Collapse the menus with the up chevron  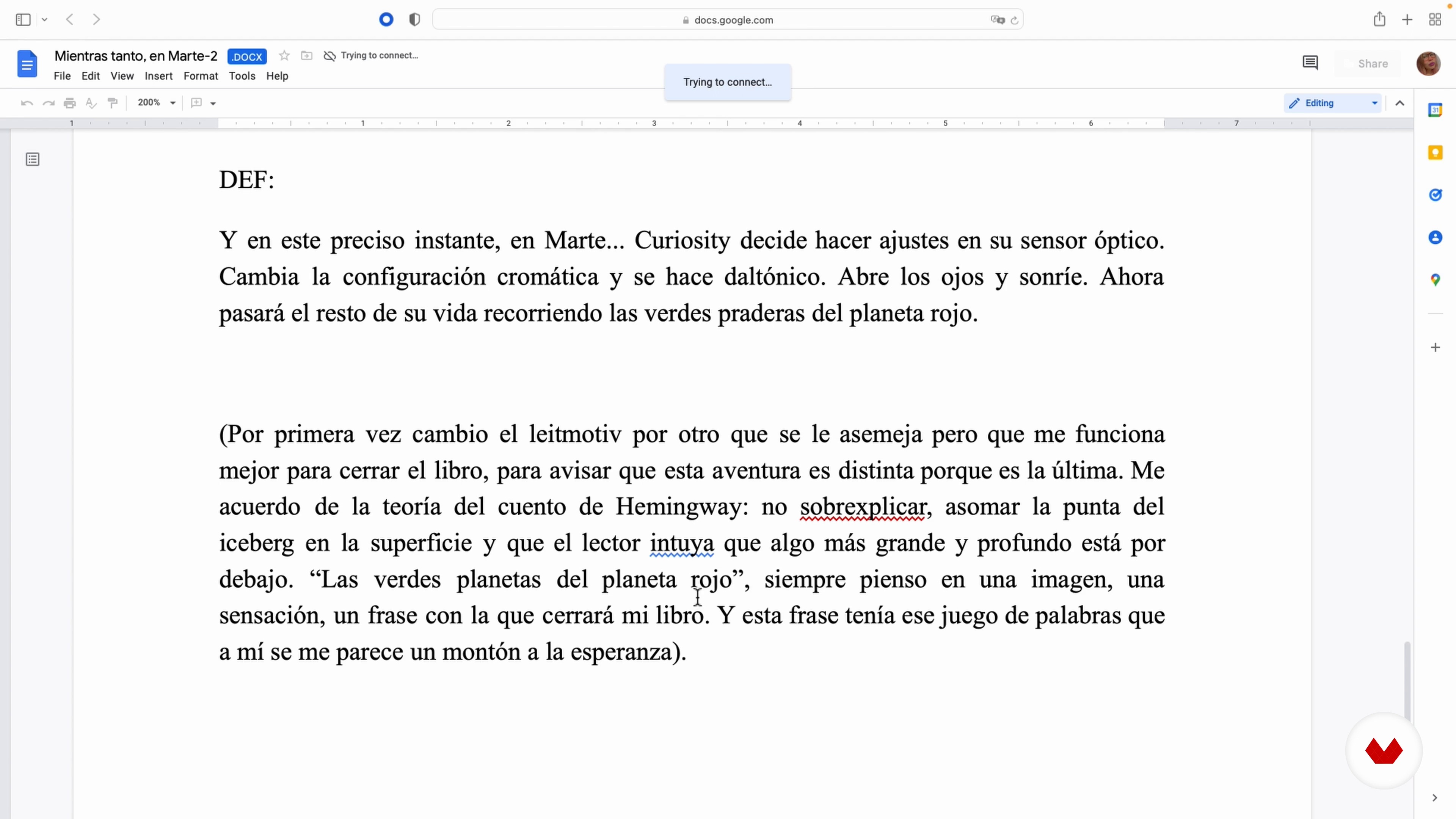coord(1400,103)
